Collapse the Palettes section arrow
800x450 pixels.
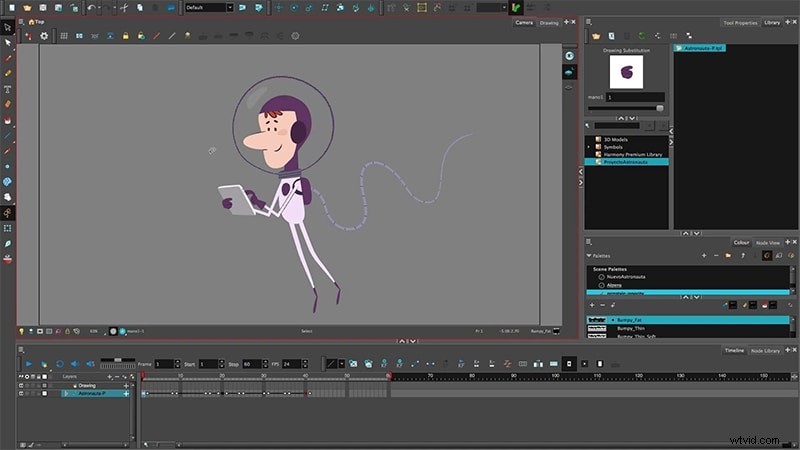590,256
